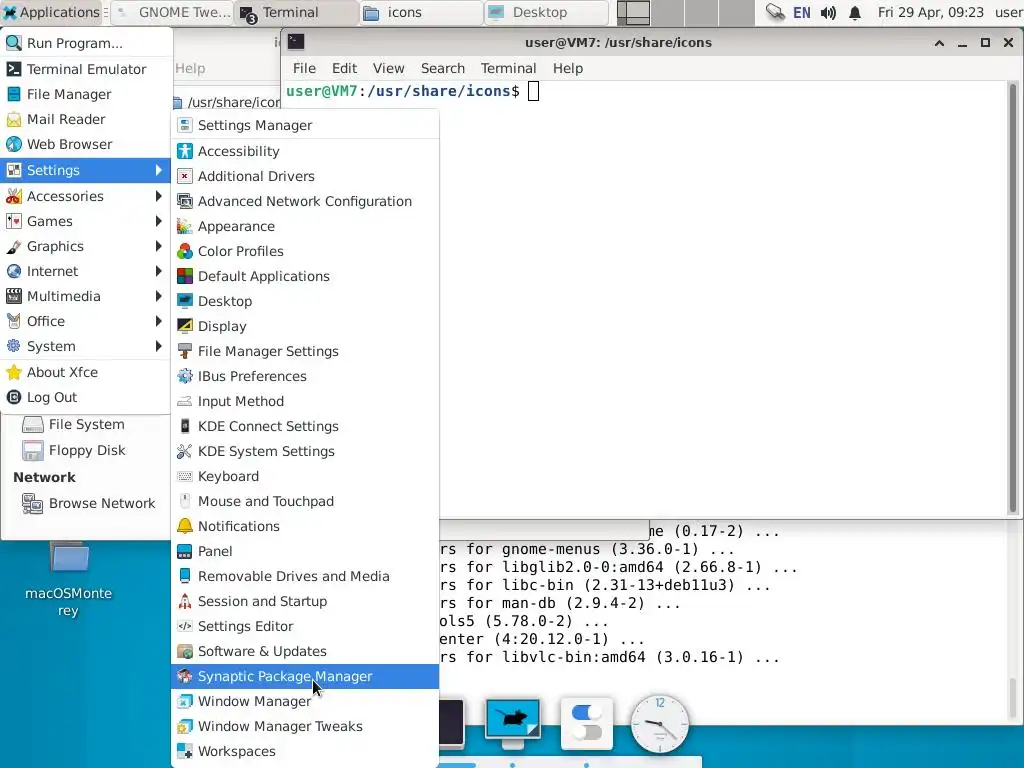Open Synaptic Package Manager entry
Image resolution: width=1024 pixels, height=768 pixels.
tap(304, 676)
